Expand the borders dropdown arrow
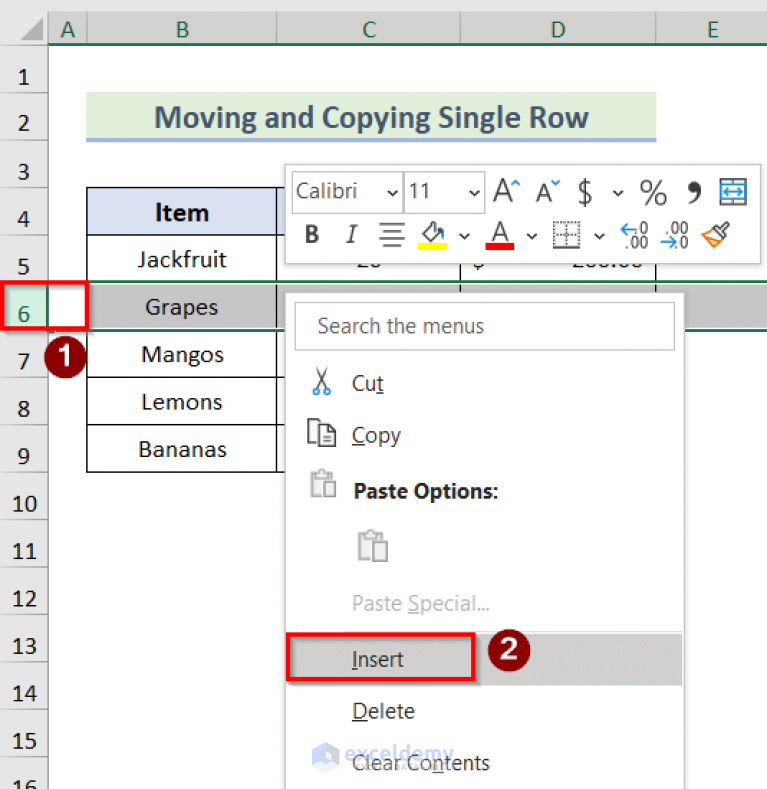The image size is (767, 789). (599, 236)
